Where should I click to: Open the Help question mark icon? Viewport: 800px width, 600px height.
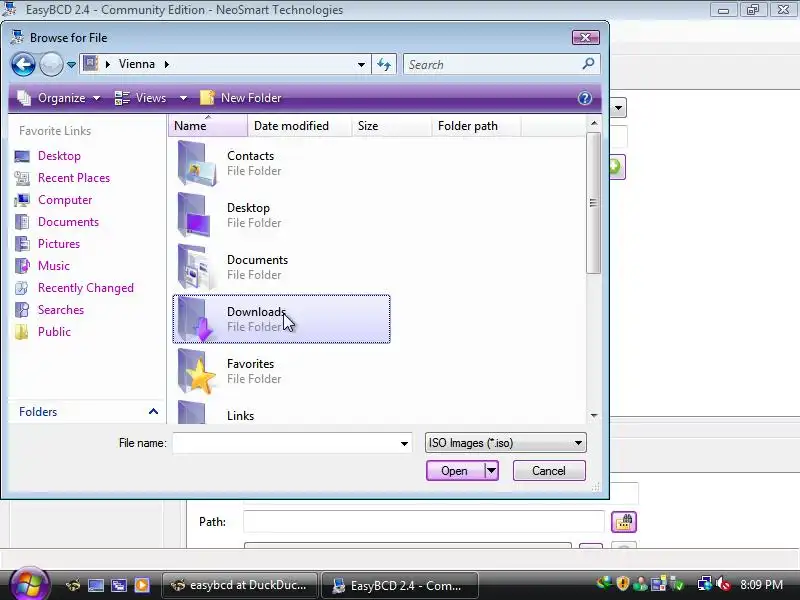(585, 98)
